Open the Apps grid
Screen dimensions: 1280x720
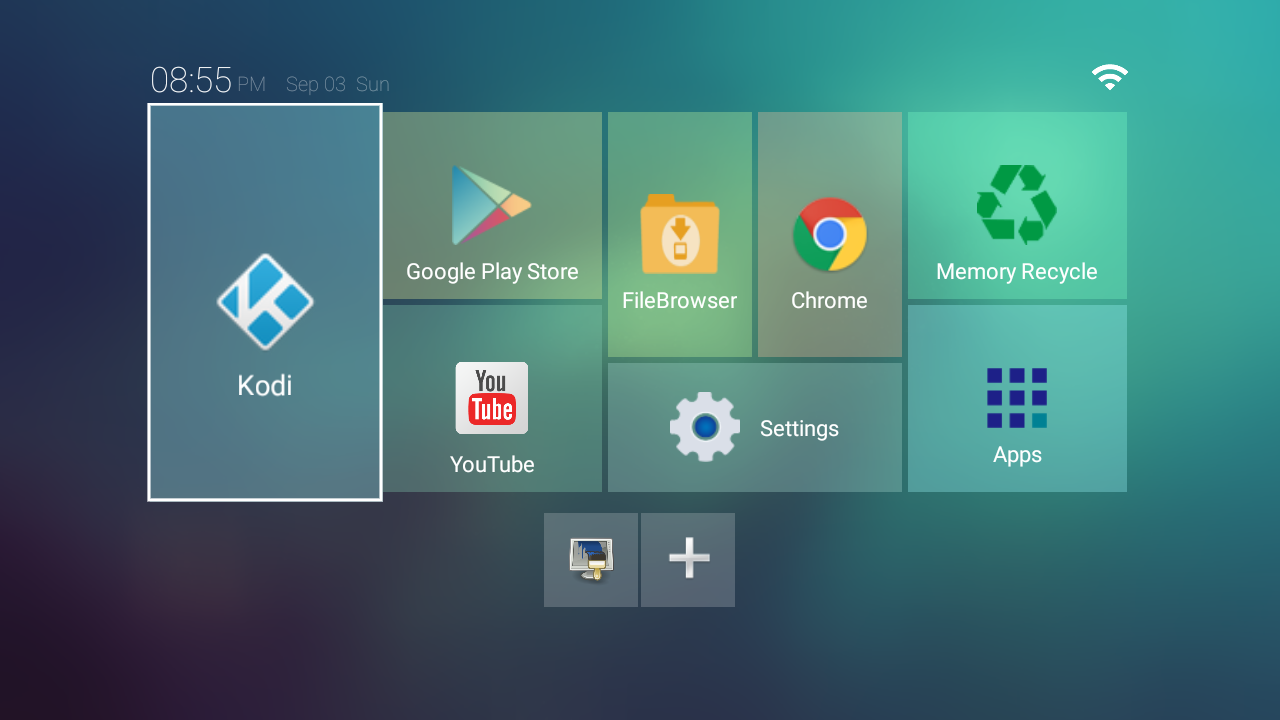(x=1017, y=398)
